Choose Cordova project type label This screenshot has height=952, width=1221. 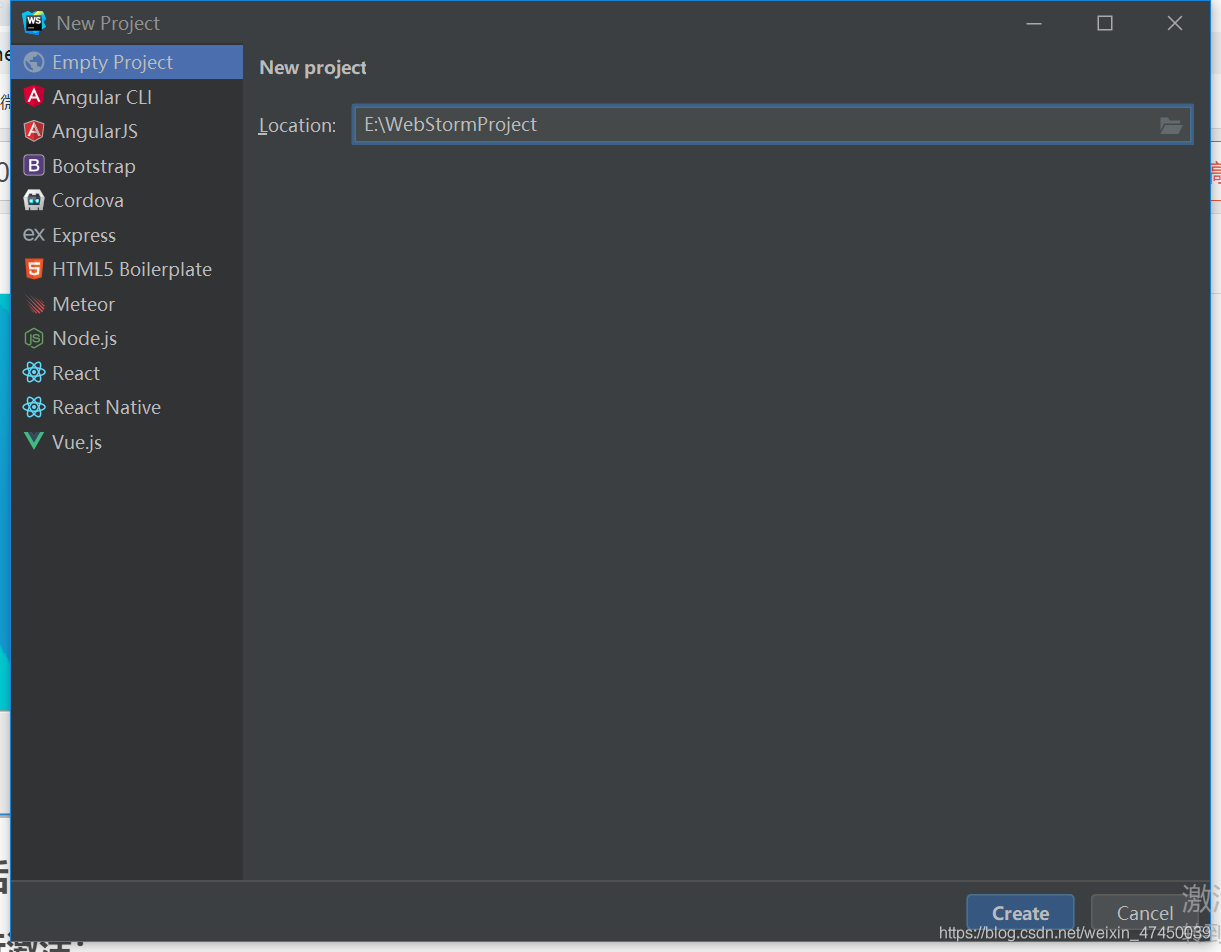88,200
